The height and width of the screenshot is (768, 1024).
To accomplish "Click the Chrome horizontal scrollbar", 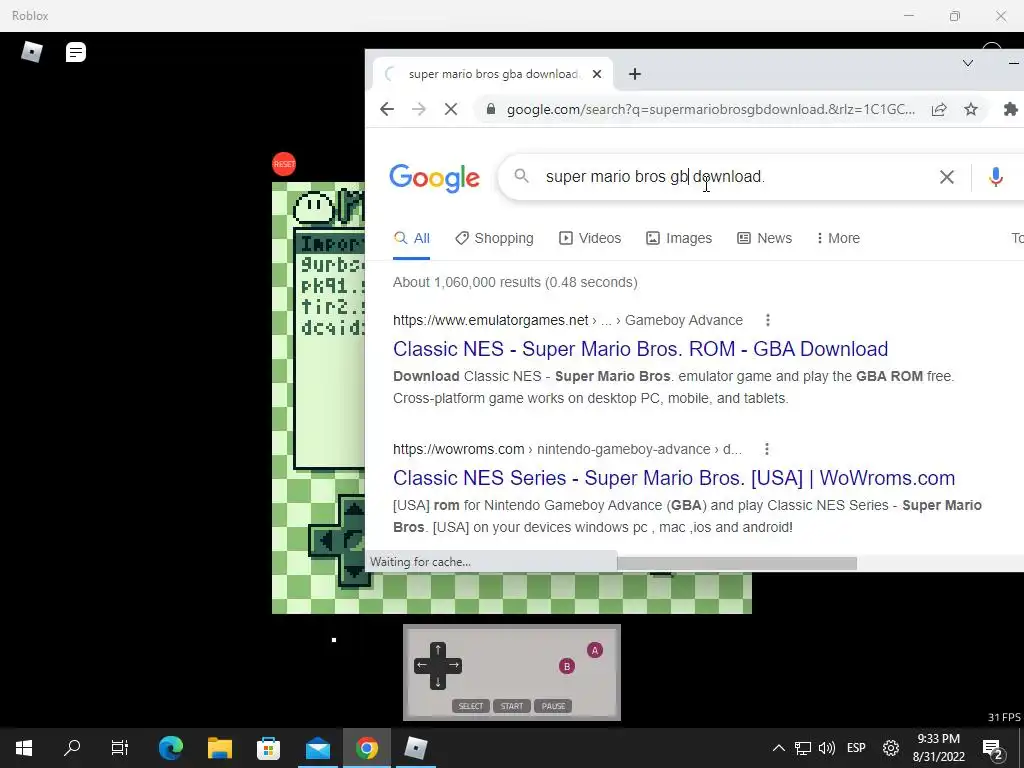I will 737,563.
